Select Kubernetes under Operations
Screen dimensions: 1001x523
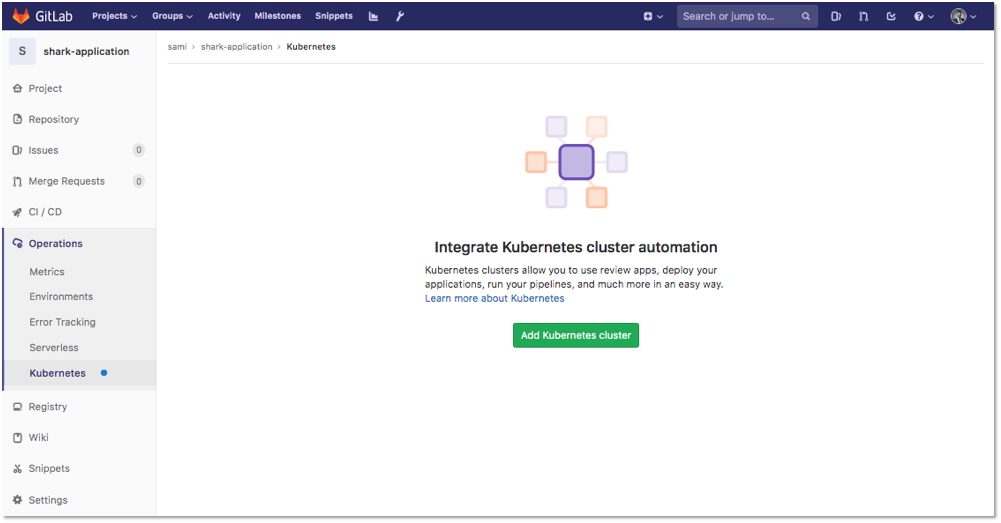57,373
